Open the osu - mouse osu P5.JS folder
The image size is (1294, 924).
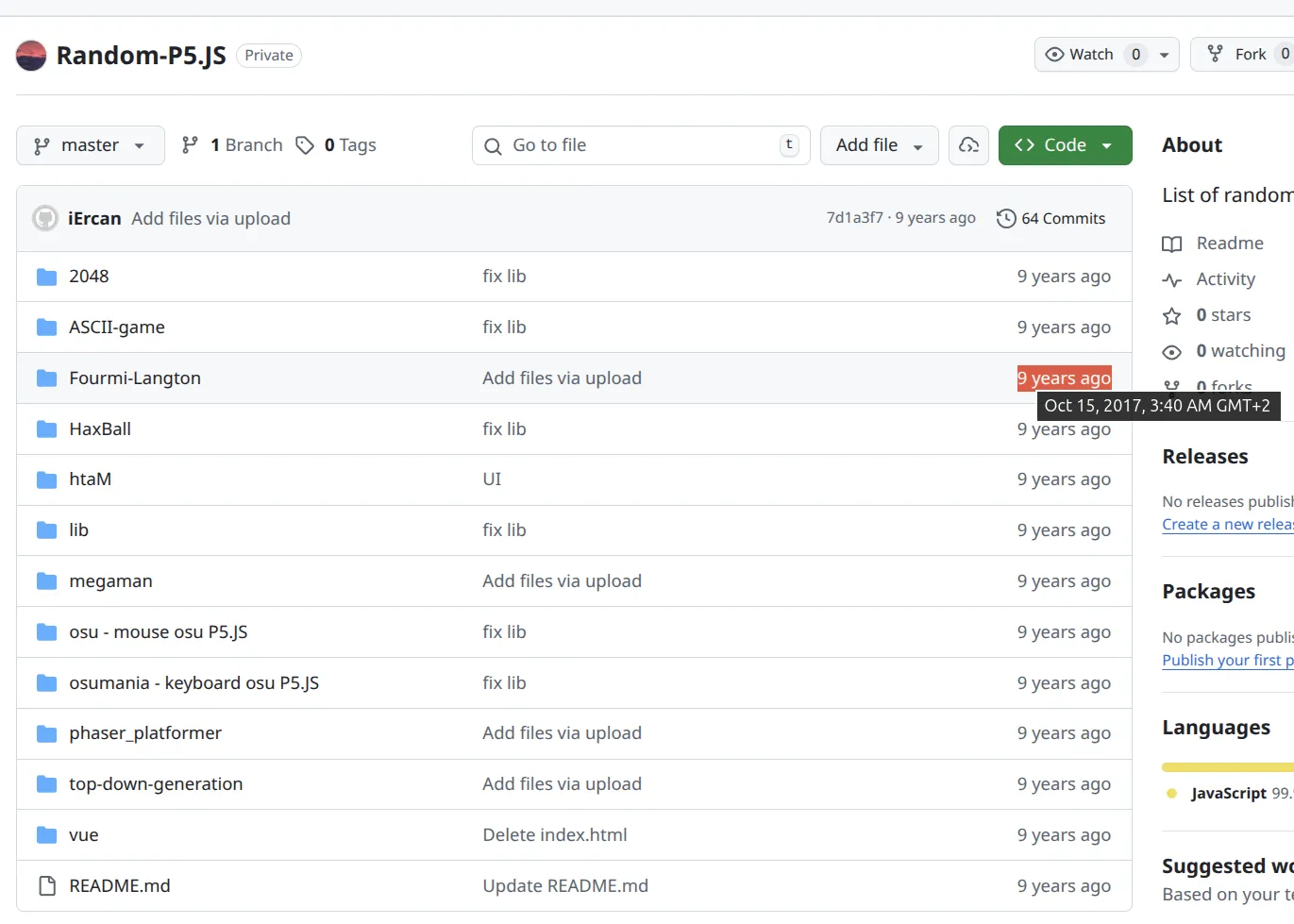[x=159, y=632]
